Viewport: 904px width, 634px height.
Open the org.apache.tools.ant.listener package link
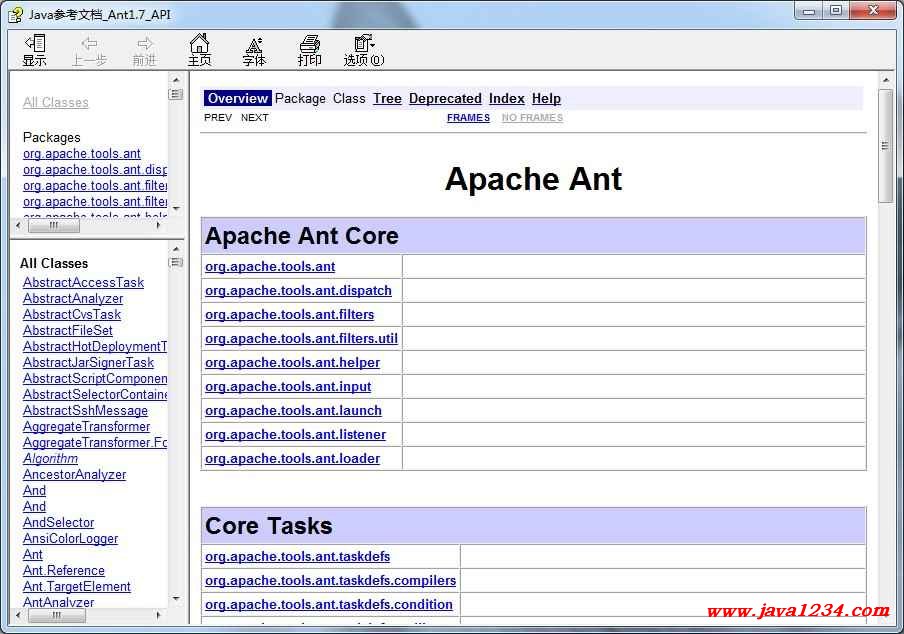coord(296,435)
